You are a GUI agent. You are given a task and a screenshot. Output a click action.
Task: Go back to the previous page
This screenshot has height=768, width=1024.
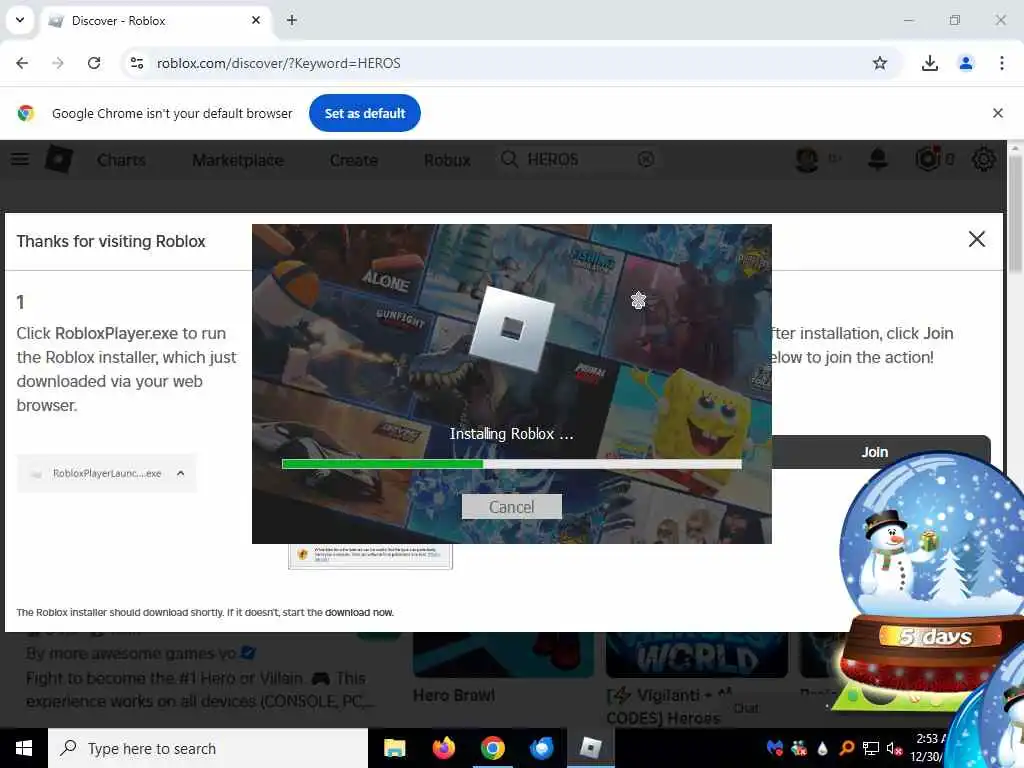(x=22, y=63)
